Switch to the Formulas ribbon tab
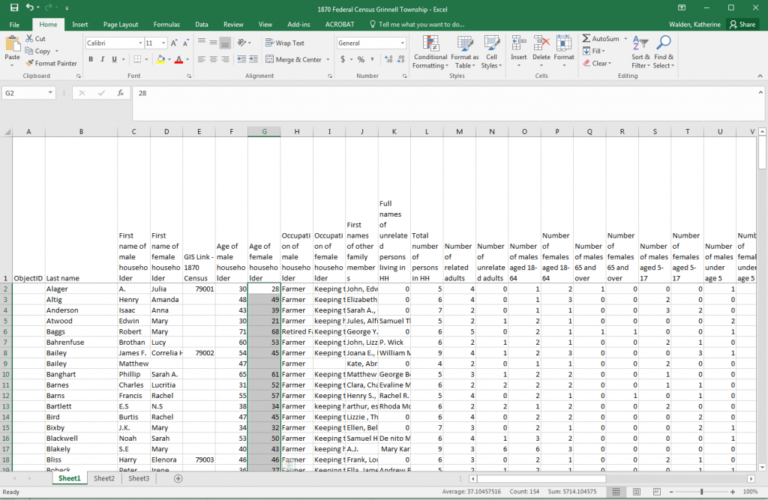Image resolution: width=768 pixels, height=500 pixels. [167, 24]
